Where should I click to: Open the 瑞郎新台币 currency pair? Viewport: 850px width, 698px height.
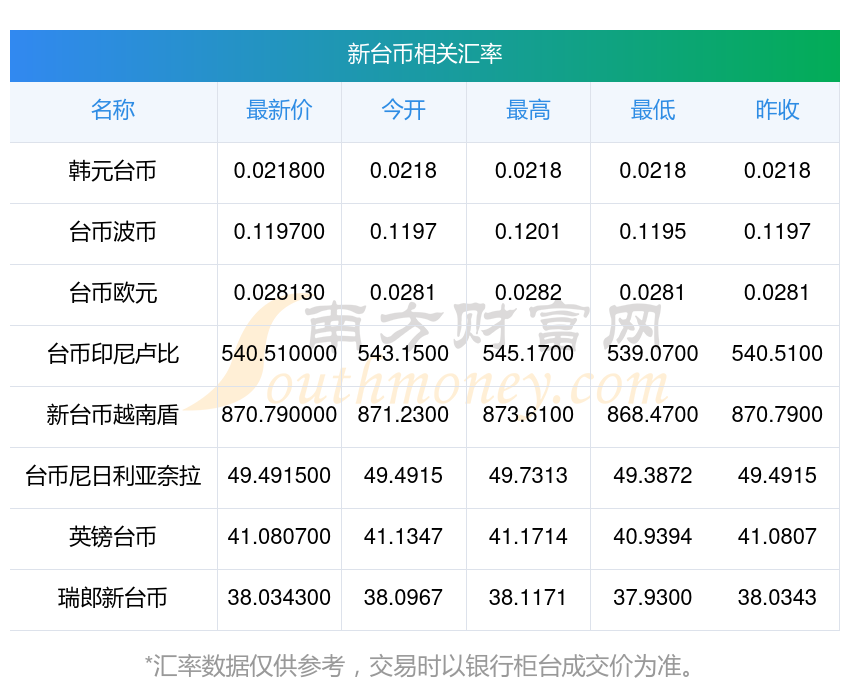113,598
